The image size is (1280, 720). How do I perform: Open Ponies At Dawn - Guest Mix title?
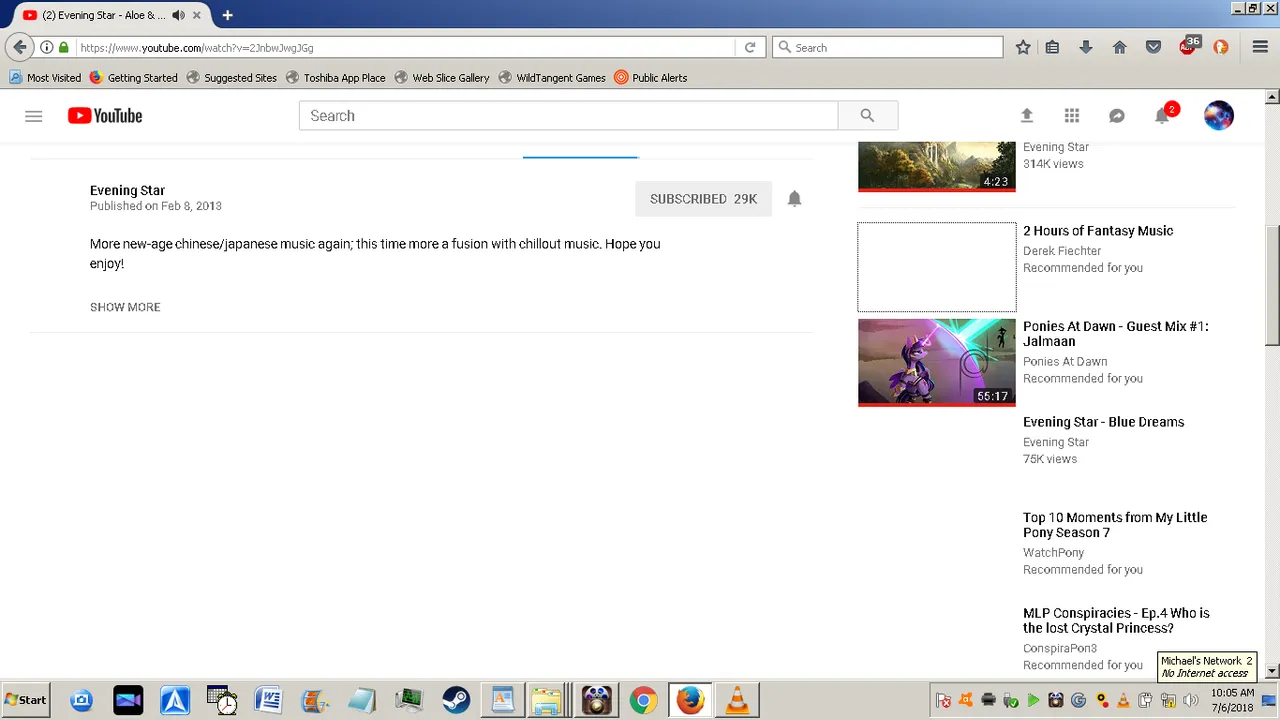tap(1116, 334)
